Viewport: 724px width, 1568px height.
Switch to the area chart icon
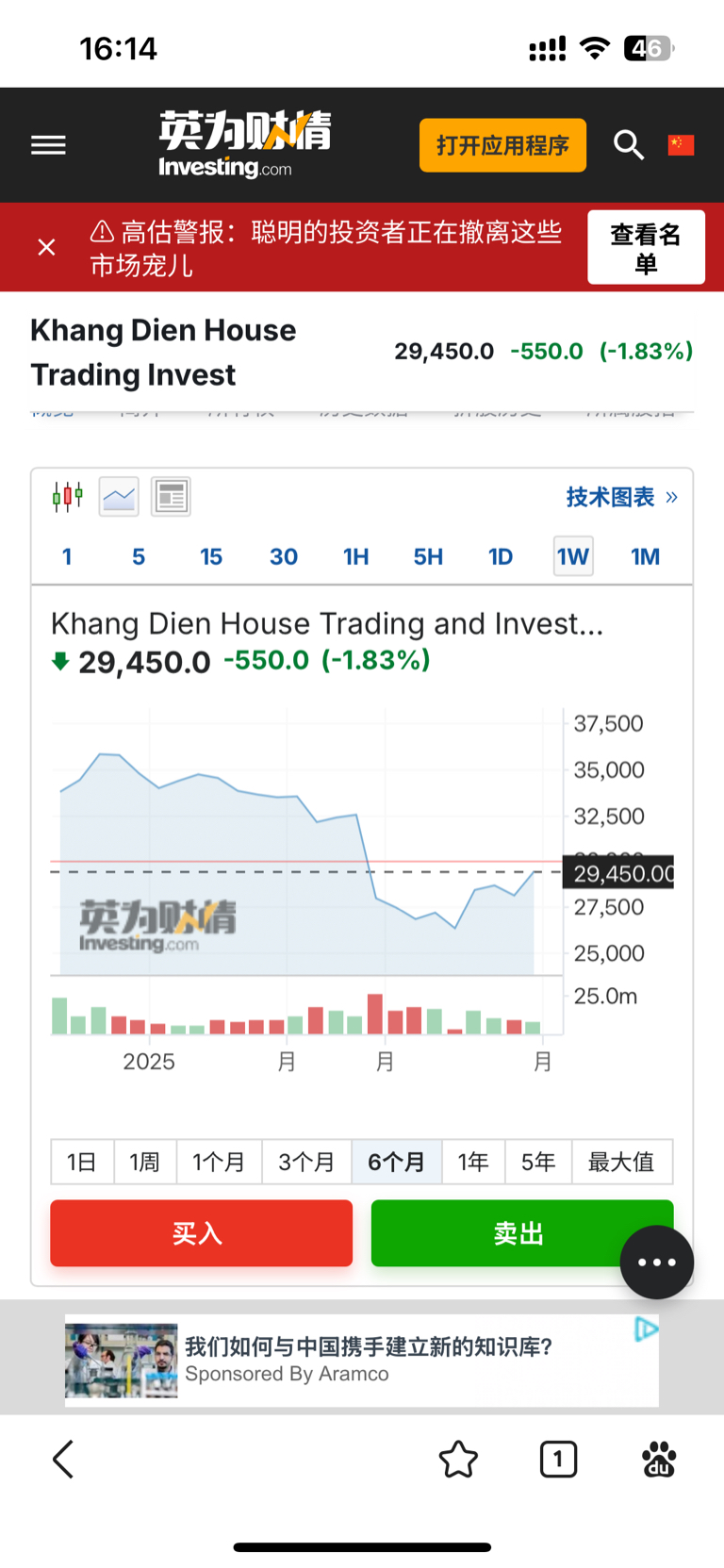(119, 496)
